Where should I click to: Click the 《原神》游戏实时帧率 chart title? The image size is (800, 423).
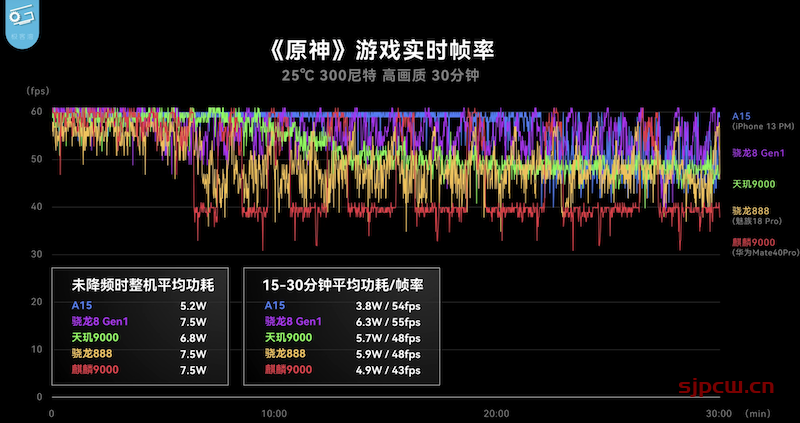(400, 49)
